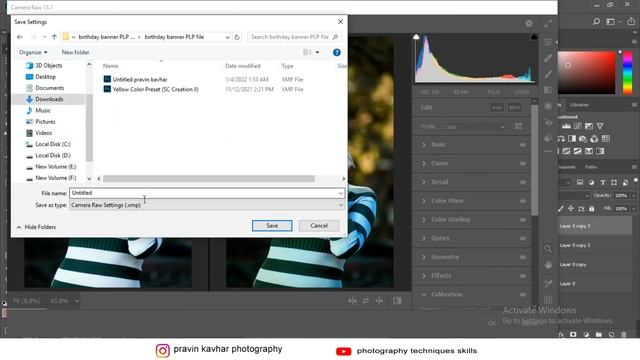The image size is (640, 360).
Task: Toggle the grid overlay icon in Camera Raw
Action: tap(548, 300)
